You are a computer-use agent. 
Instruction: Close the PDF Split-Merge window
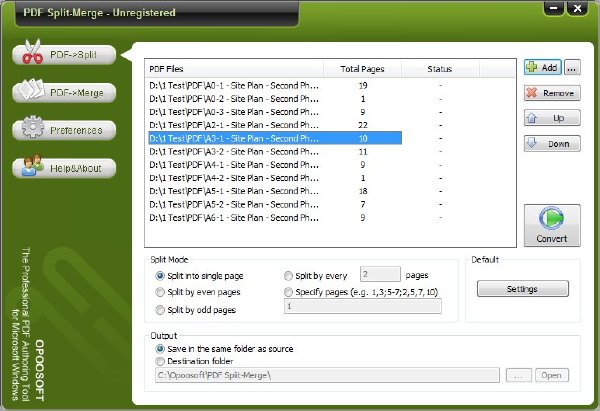pos(577,8)
